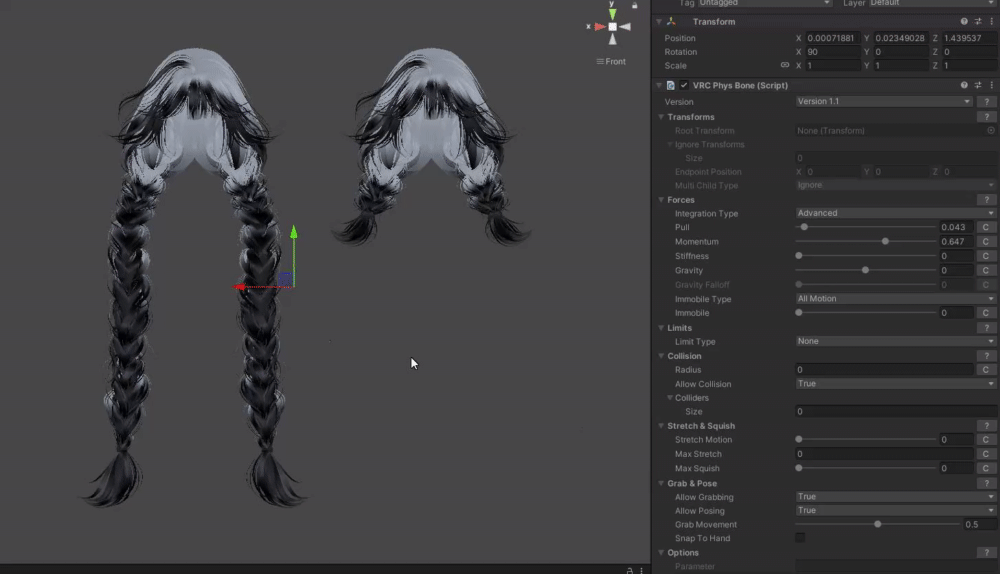Open the Integration Type dropdown
The height and width of the screenshot is (574, 1000).
click(x=895, y=213)
